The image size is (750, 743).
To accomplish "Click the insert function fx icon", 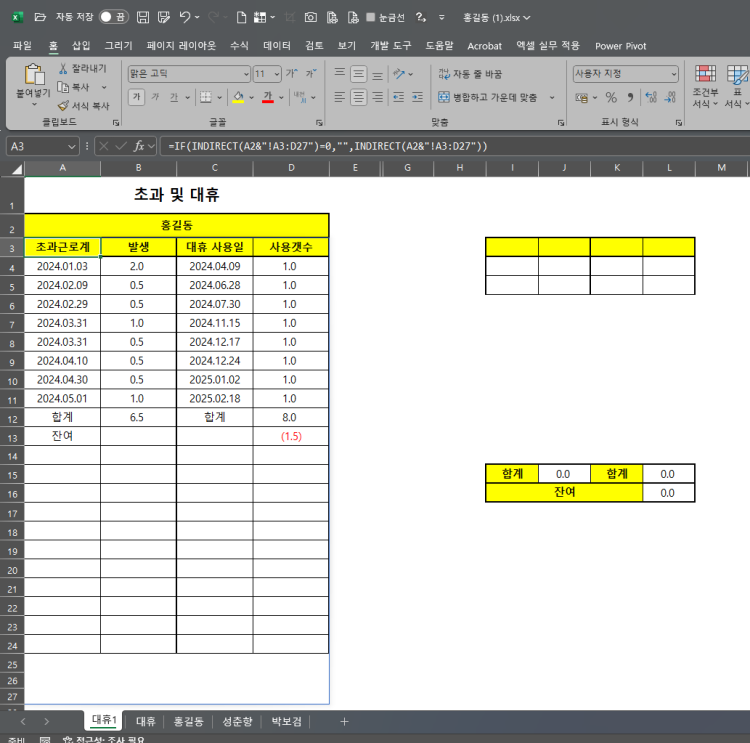I will coord(139,146).
